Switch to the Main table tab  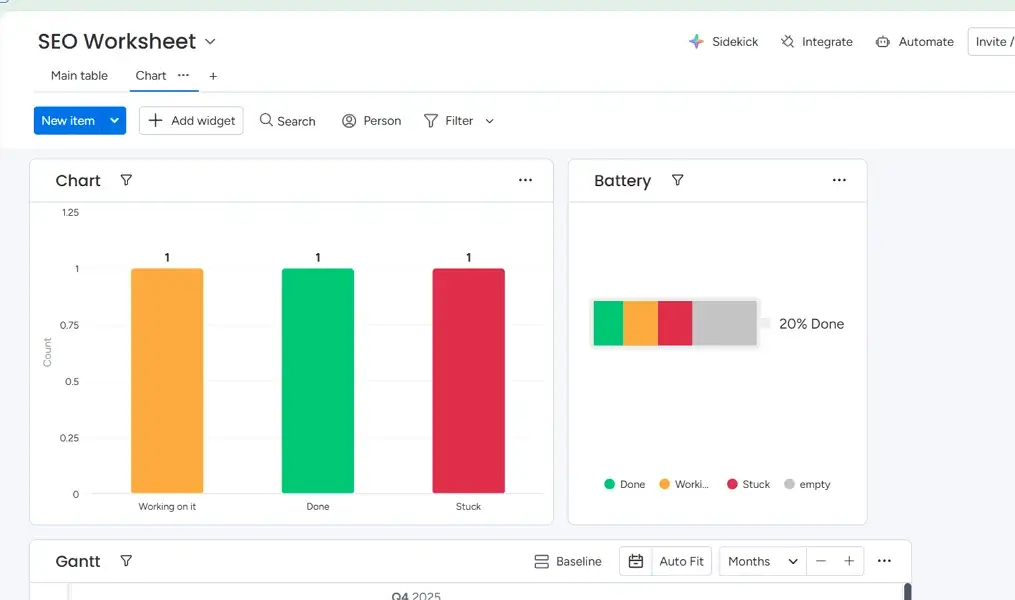79,76
